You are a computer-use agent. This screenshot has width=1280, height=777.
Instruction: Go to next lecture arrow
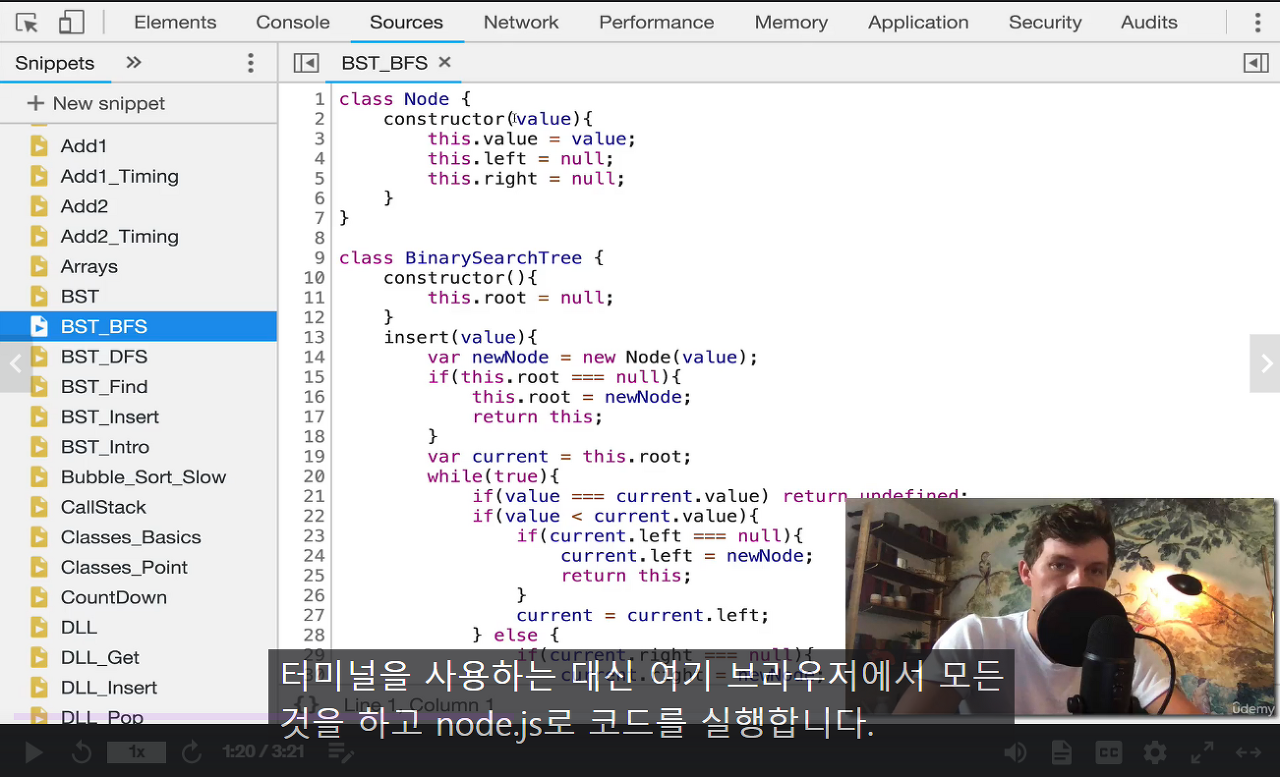tap(1265, 364)
